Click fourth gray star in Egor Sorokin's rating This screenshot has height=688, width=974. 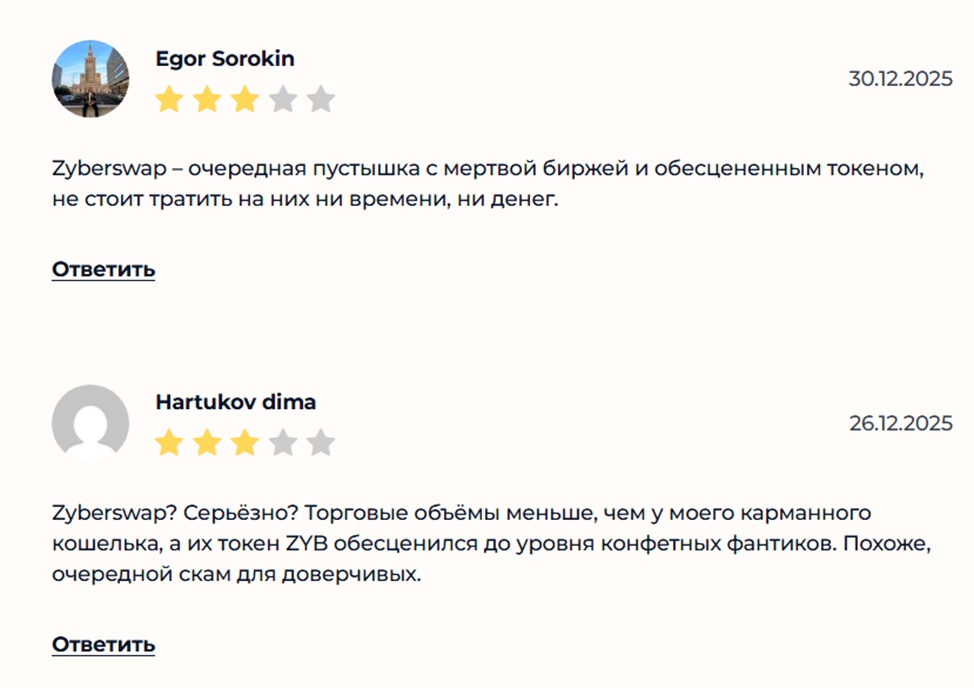(283, 100)
